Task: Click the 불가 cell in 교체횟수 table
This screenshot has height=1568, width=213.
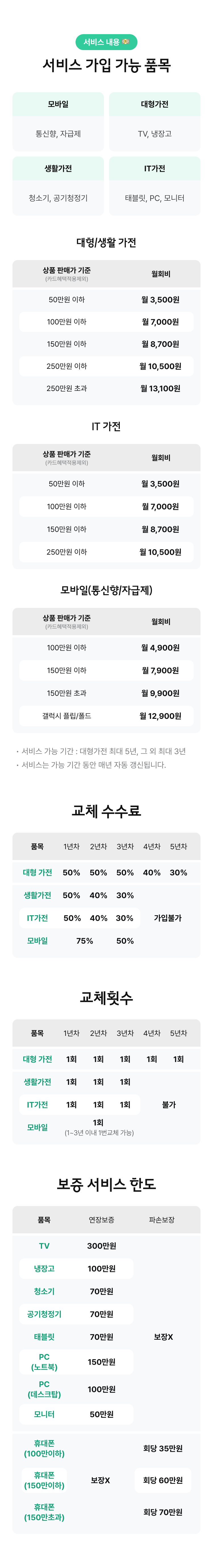Action: pos(169,1105)
